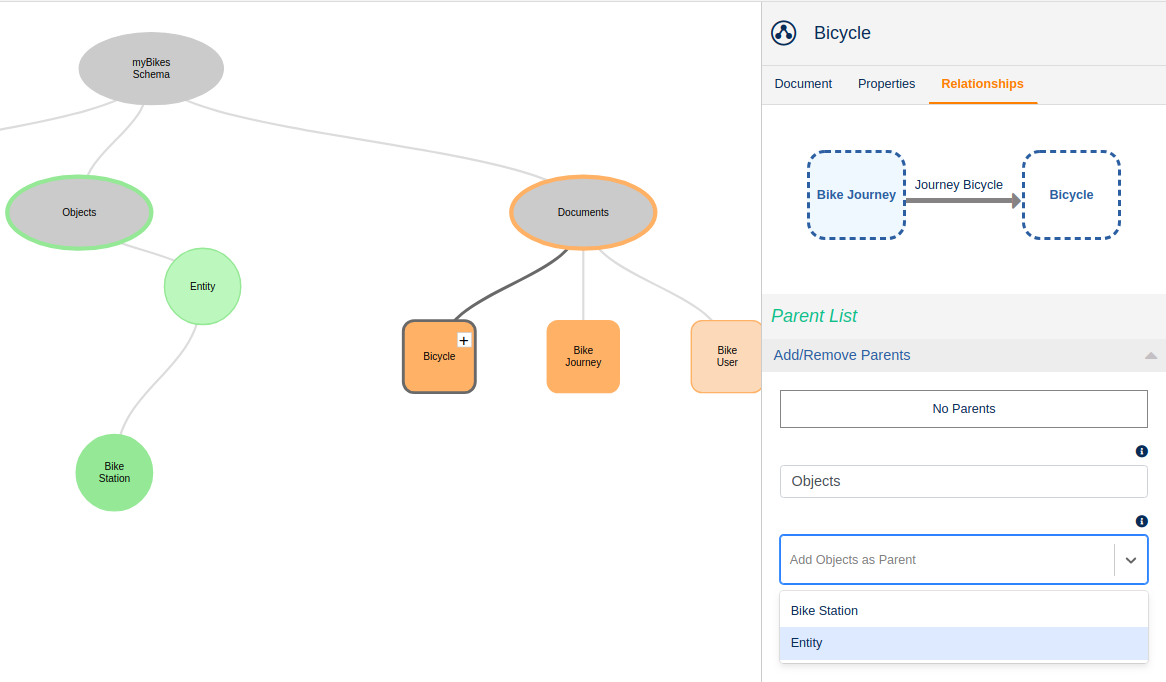Select the Bike Station node in the graph
Image resolution: width=1166 pixels, height=682 pixels.
click(x=114, y=472)
